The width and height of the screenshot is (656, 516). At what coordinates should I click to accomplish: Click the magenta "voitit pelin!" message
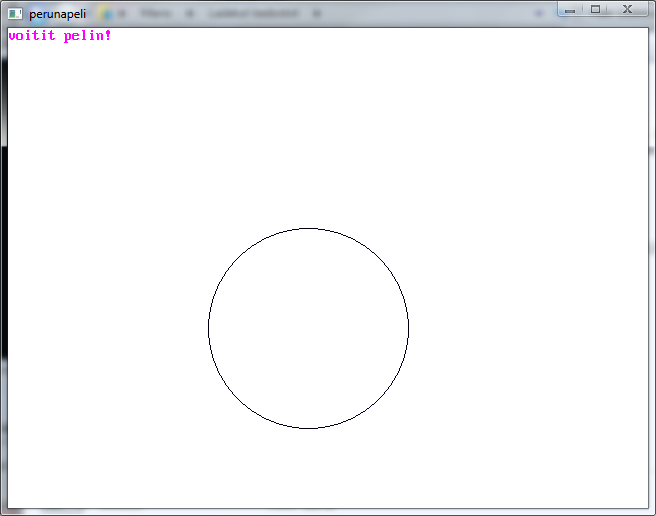[59, 36]
